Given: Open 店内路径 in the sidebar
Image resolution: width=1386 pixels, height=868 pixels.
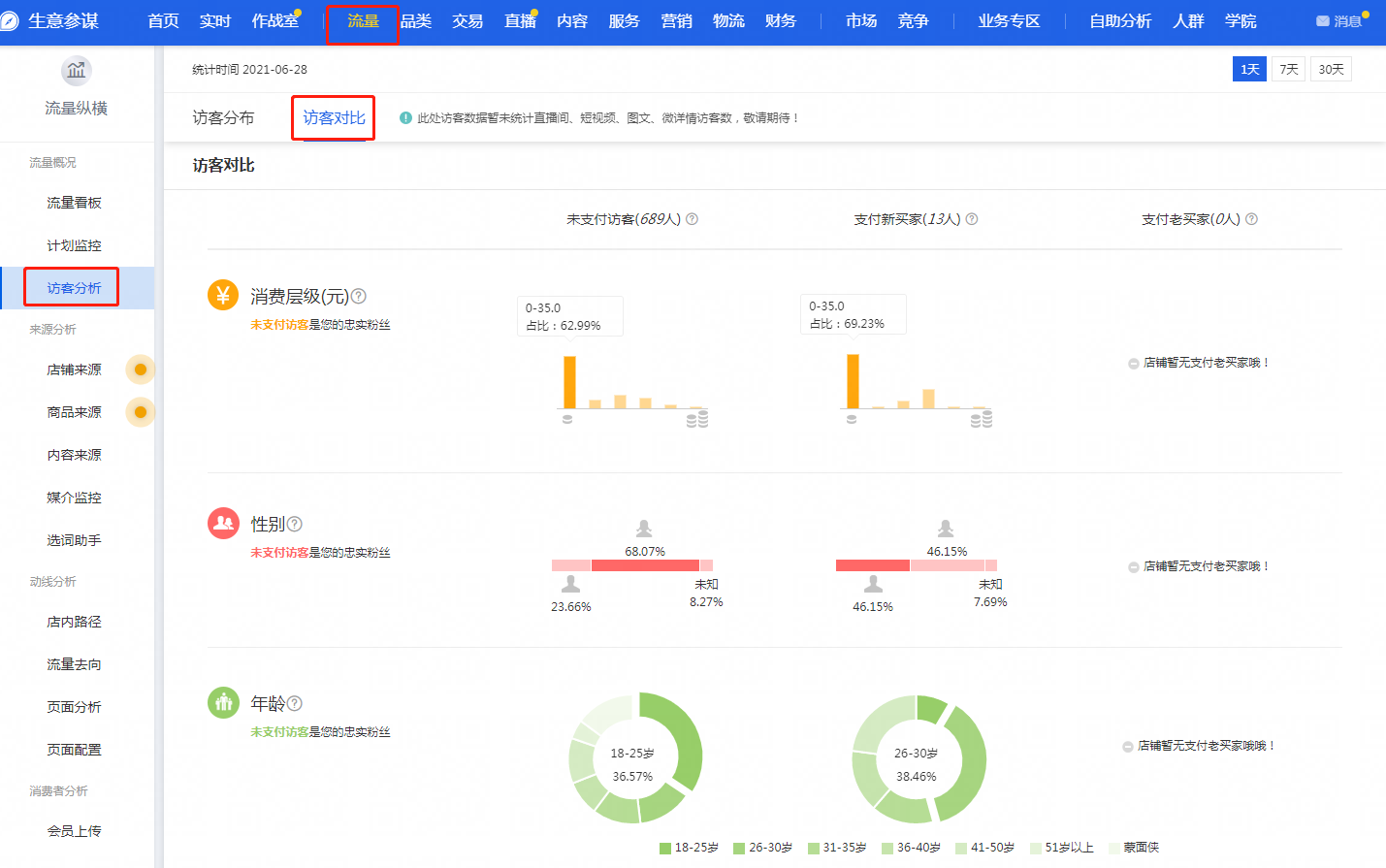Looking at the screenshot, I should click(74, 622).
